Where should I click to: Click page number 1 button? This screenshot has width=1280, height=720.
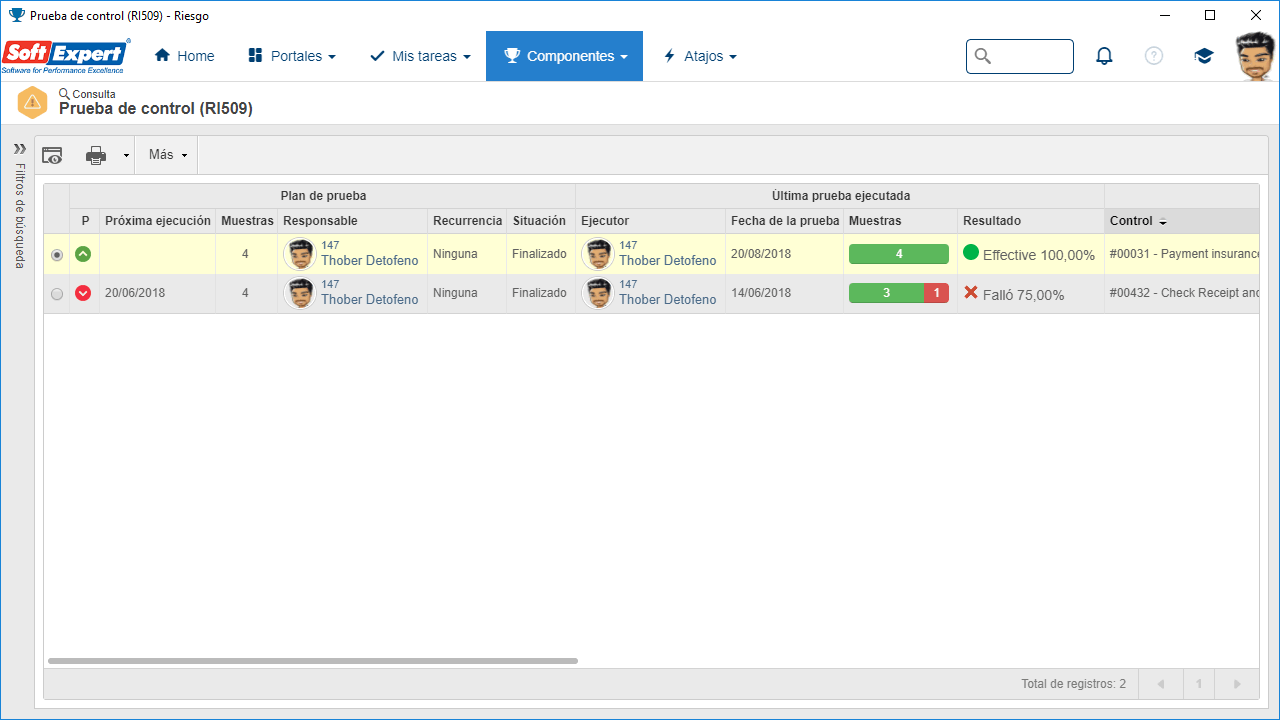click(x=1199, y=684)
